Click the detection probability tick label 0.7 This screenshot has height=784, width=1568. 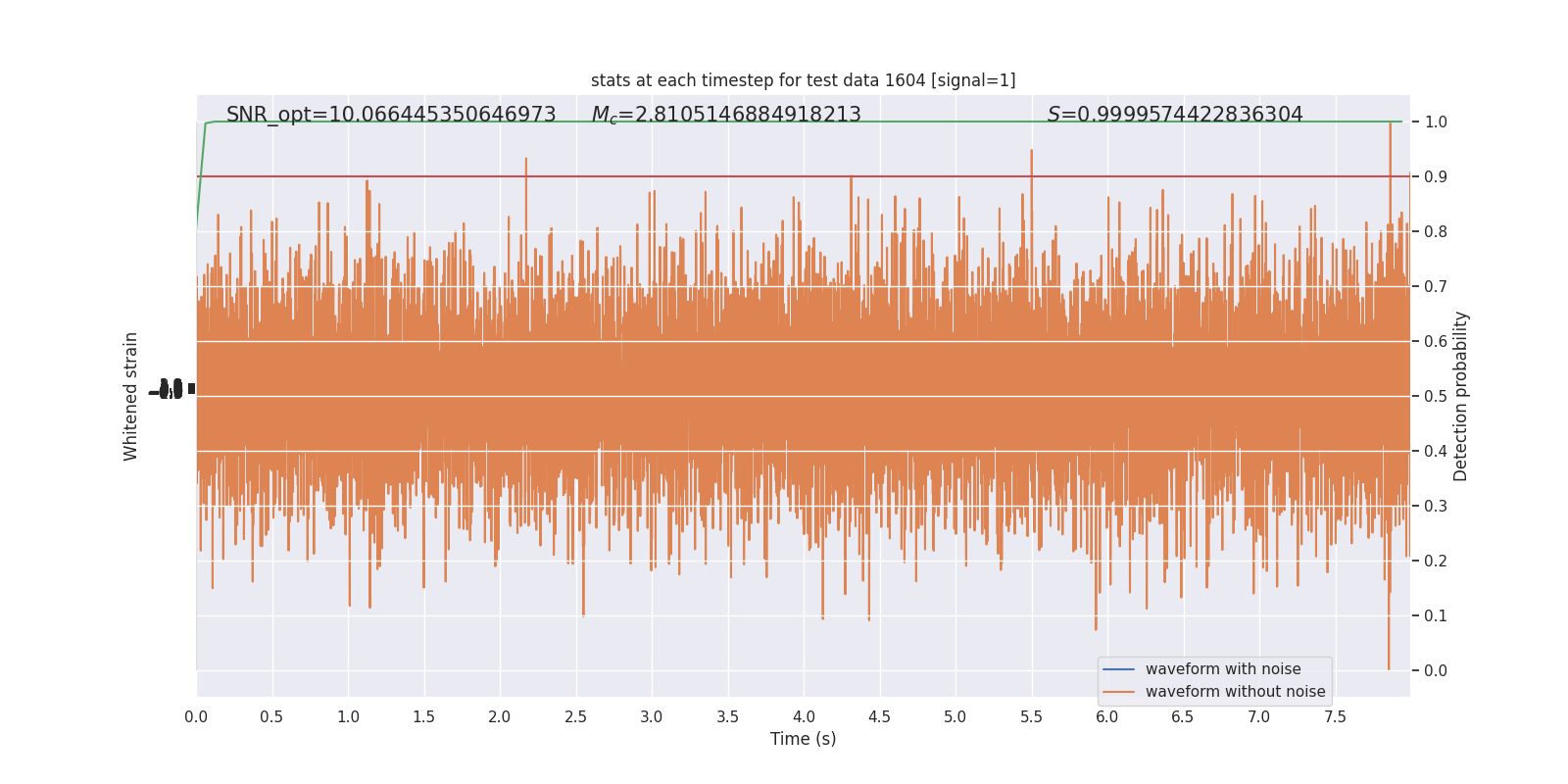(1436, 286)
